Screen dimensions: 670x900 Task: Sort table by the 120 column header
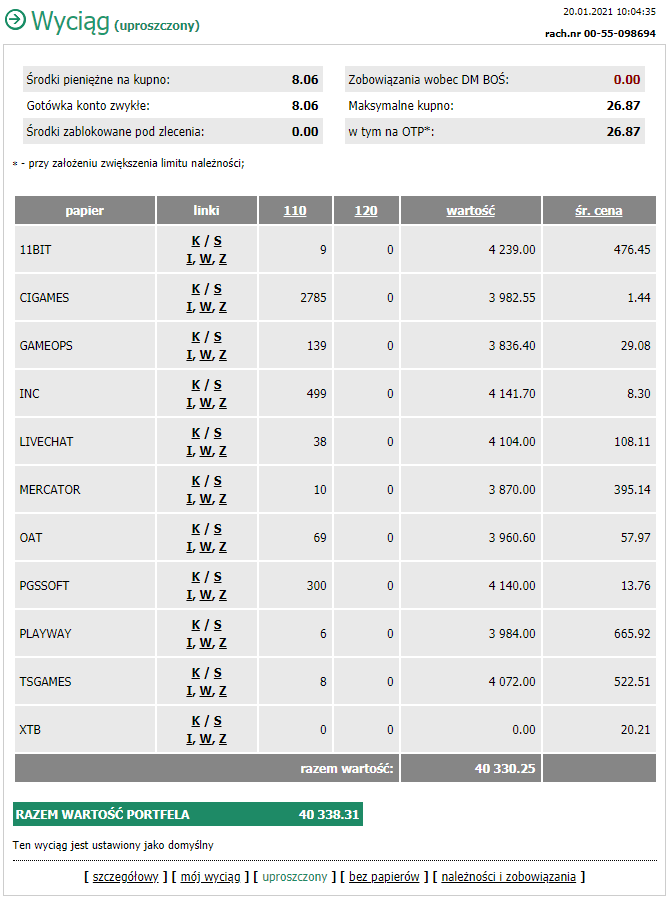click(366, 211)
